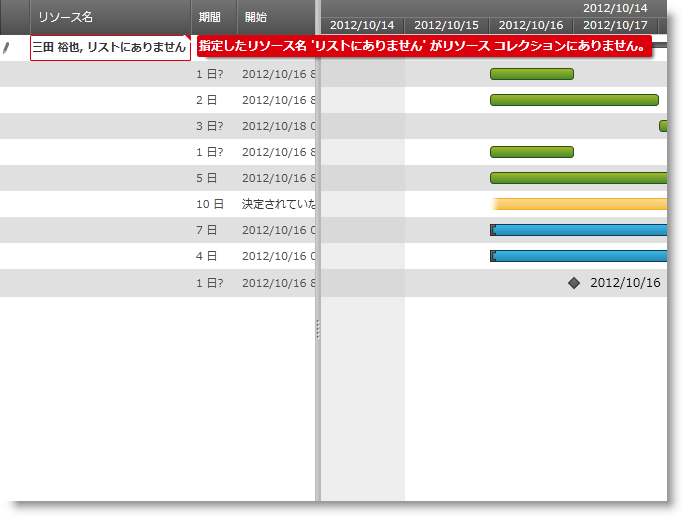Click the 2 日 duration cell

(214, 100)
